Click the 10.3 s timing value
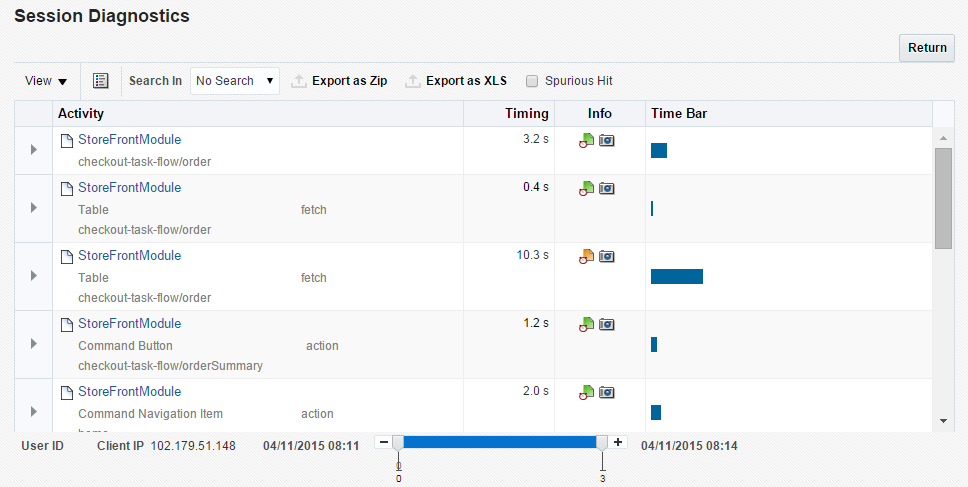 (532, 255)
